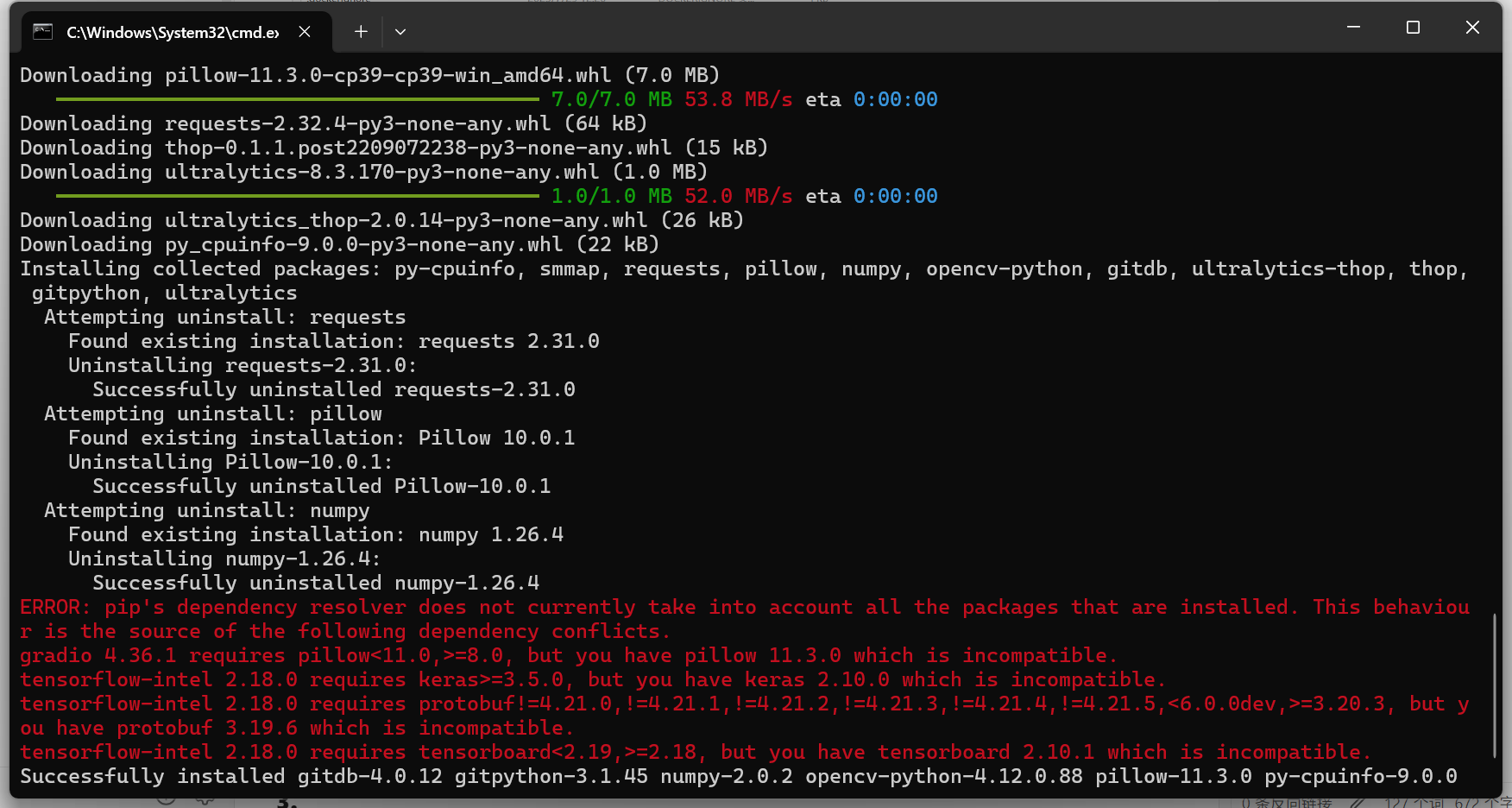Minimize the terminal window

coord(1353,28)
